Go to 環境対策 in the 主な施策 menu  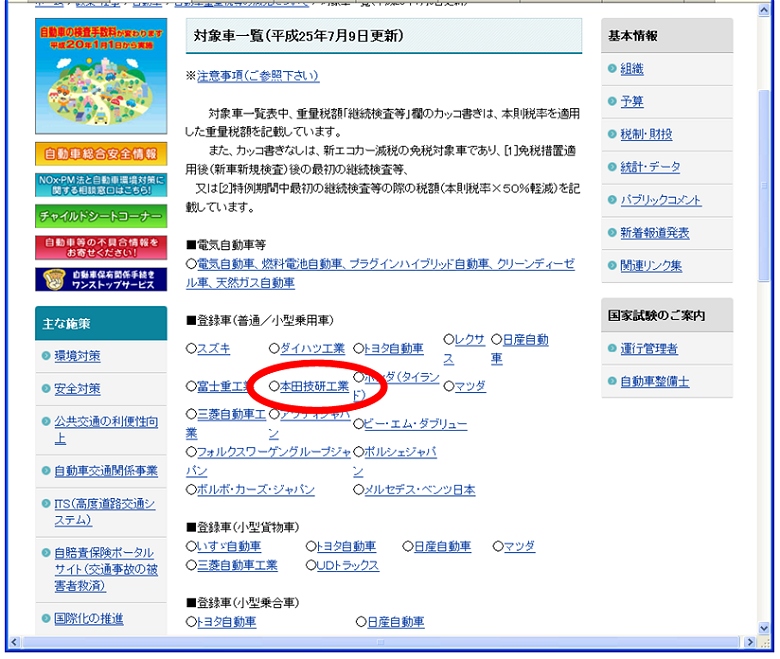[x=77, y=356]
